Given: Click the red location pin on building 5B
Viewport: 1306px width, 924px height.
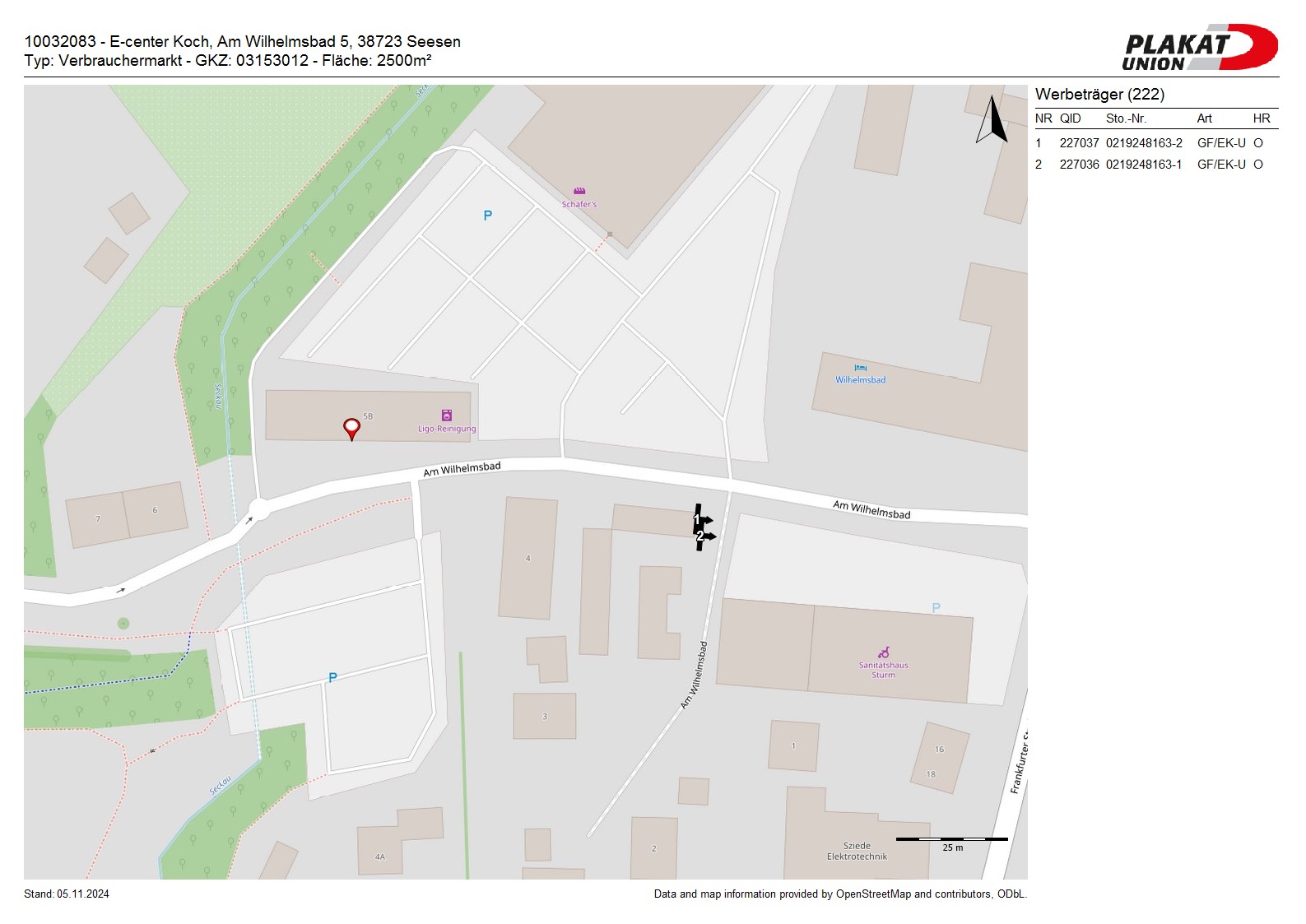Looking at the screenshot, I should pyautogui.click(x=351, y=428).
